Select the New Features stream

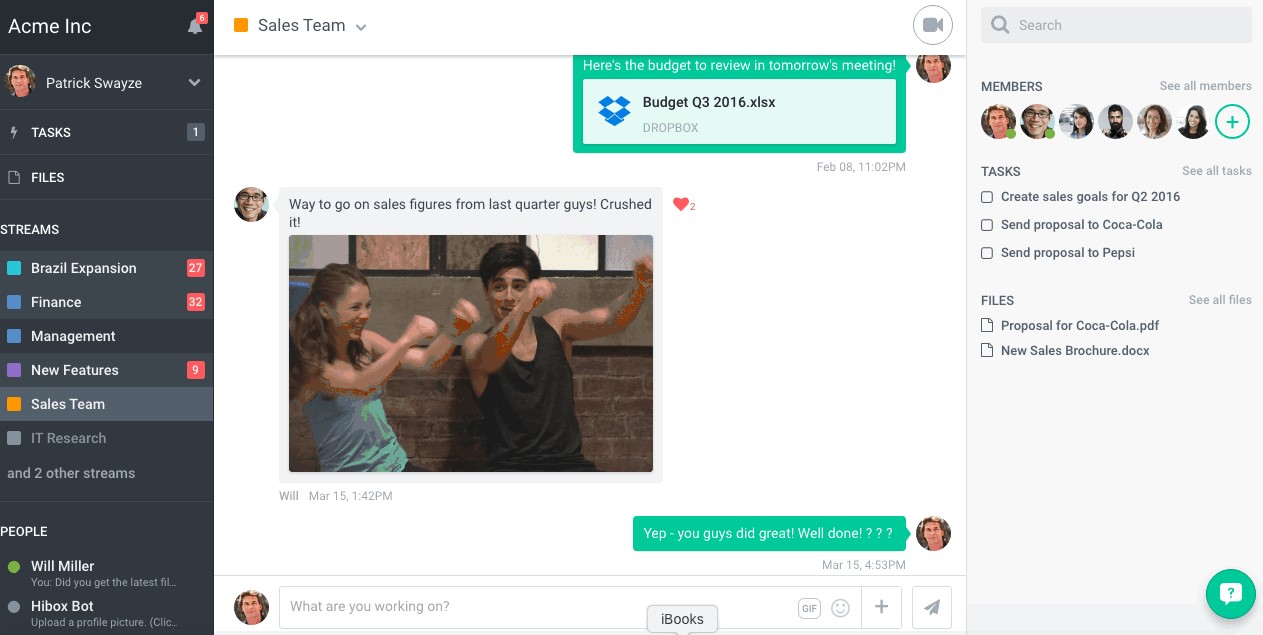(106, 370)
